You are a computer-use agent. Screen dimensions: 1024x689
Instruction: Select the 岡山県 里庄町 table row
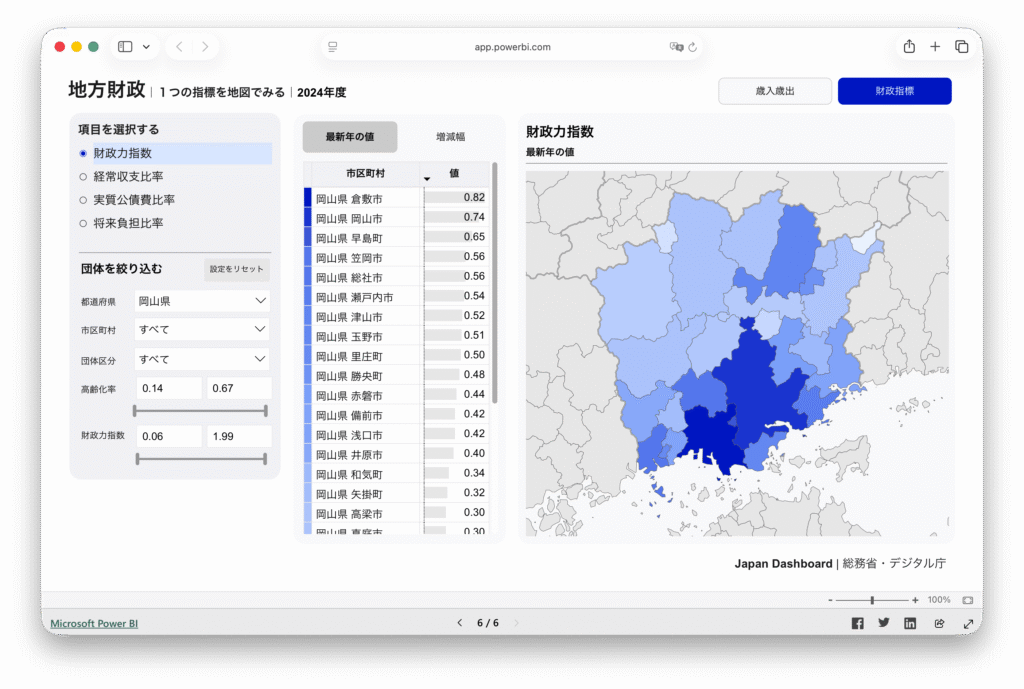pos(396,356)
